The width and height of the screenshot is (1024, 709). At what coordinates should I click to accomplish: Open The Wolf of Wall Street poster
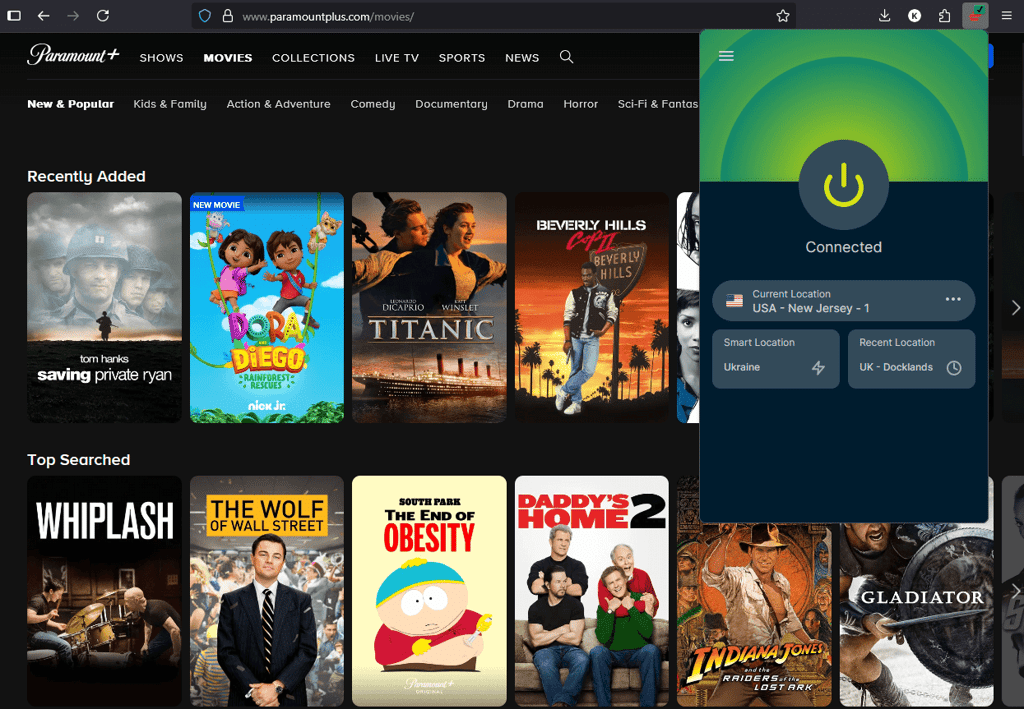point(266,591)
